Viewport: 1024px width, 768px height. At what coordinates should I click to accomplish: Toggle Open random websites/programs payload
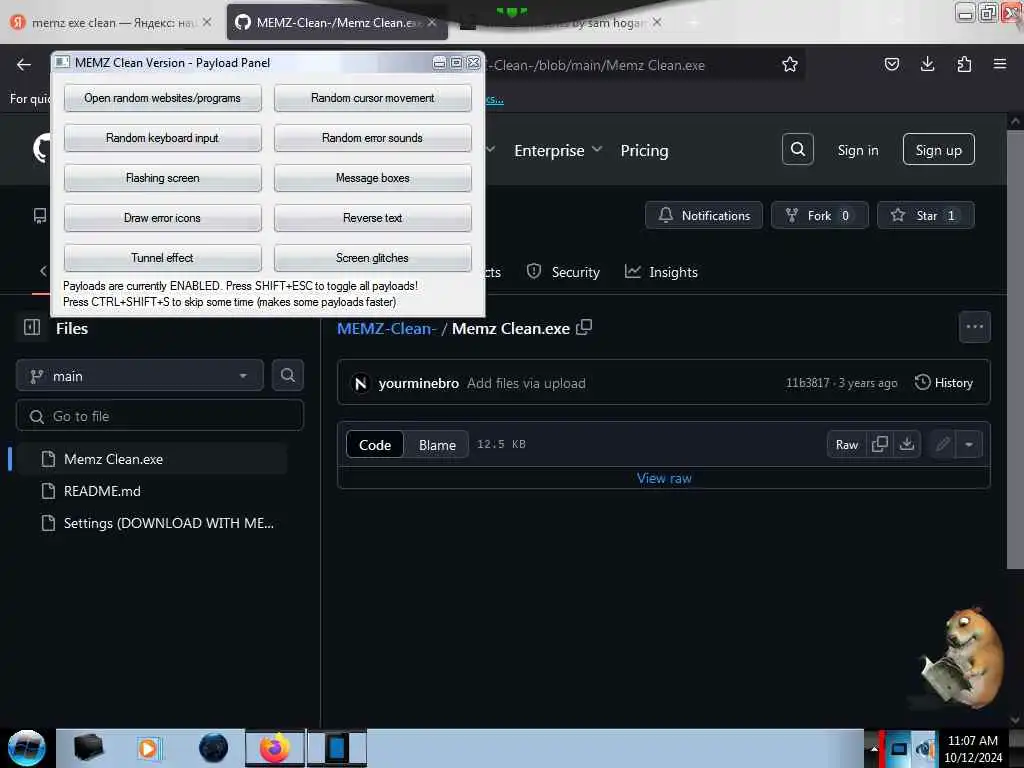(x=163, y=98)
